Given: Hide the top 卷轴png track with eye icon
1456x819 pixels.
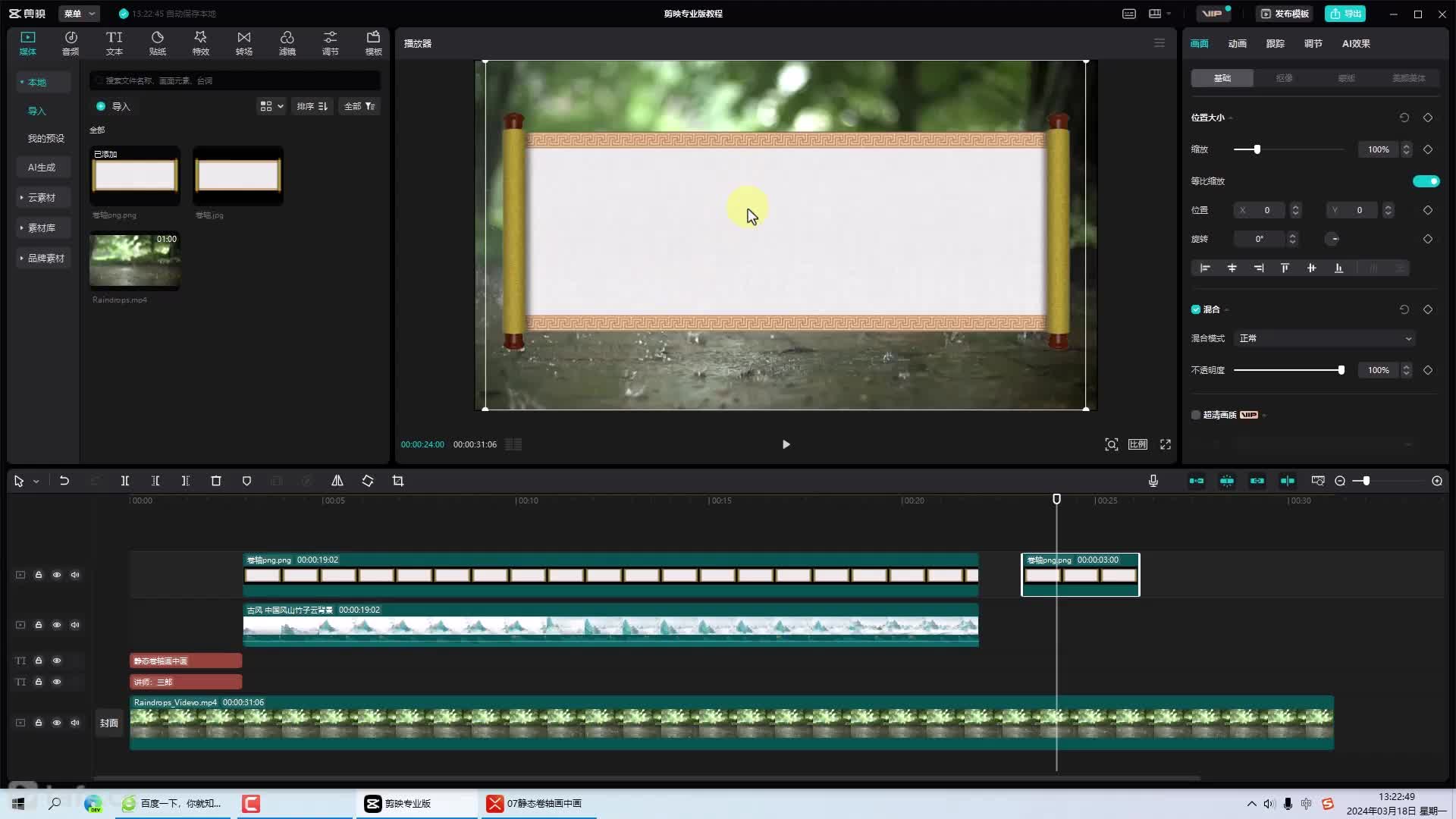Looking at the screenshot, I should tap(57, 575).
